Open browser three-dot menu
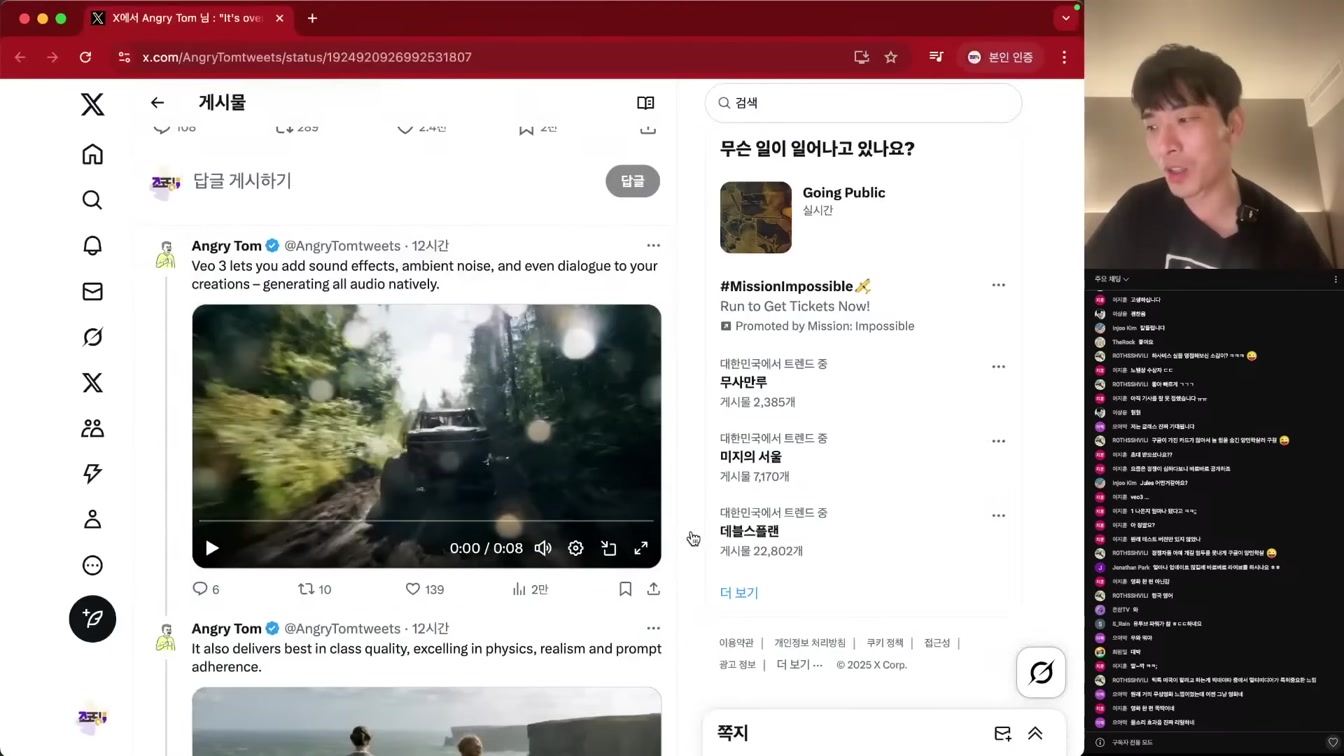 click(1064, 58)
